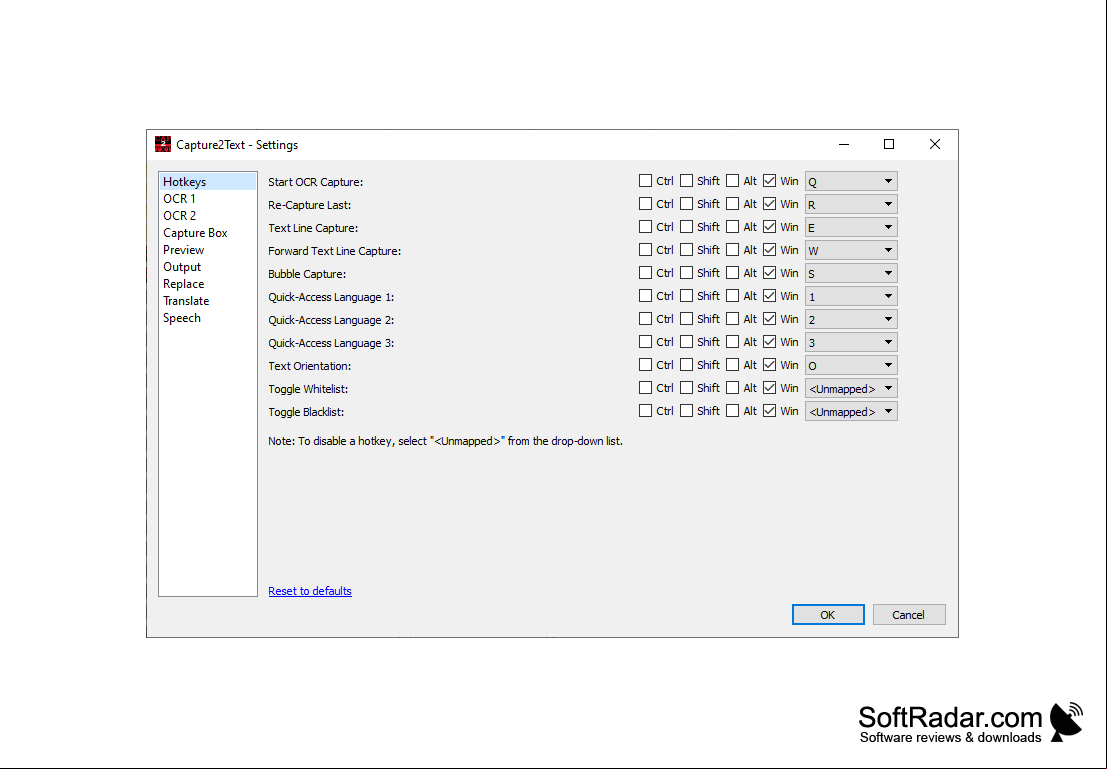Image resolution: width=1107 pixels, height=769 pixels.
Task: Show the Speech settings page
Action: (207, 317)
